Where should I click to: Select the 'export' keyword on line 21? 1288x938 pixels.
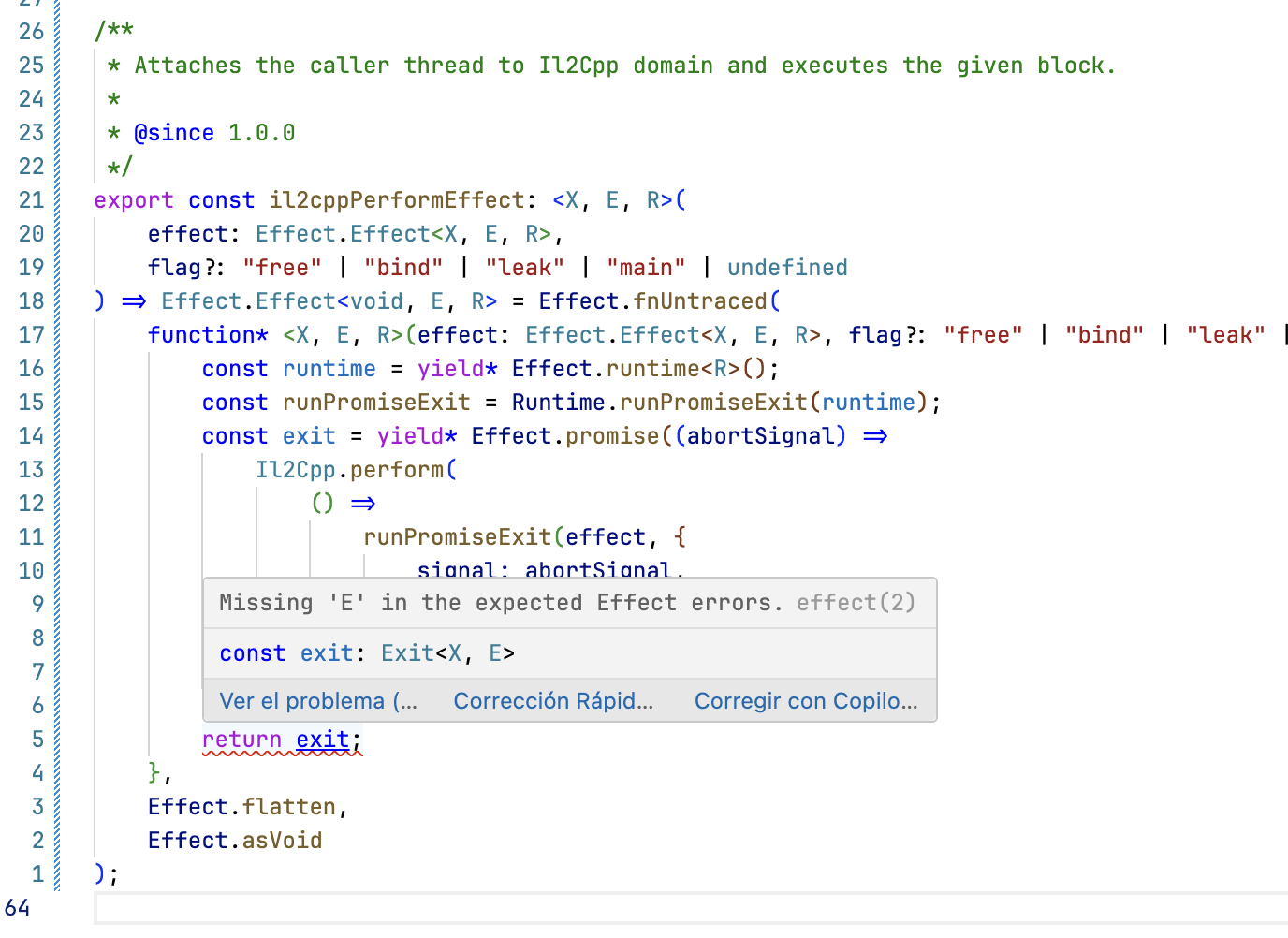tap(133, 199)
